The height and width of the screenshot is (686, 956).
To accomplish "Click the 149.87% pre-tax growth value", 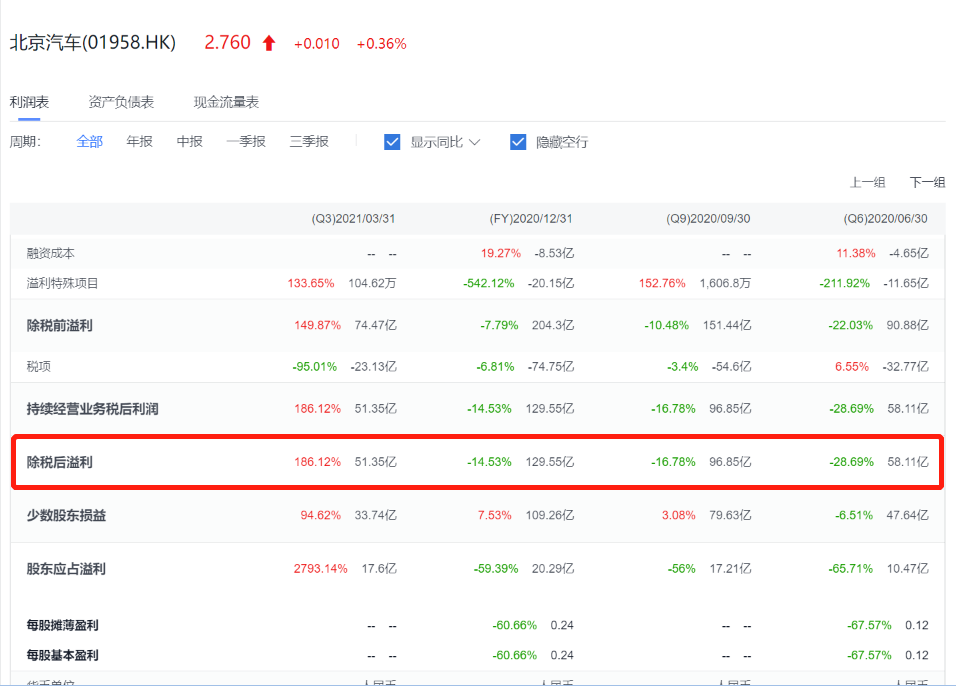I will tap(318, 325).
